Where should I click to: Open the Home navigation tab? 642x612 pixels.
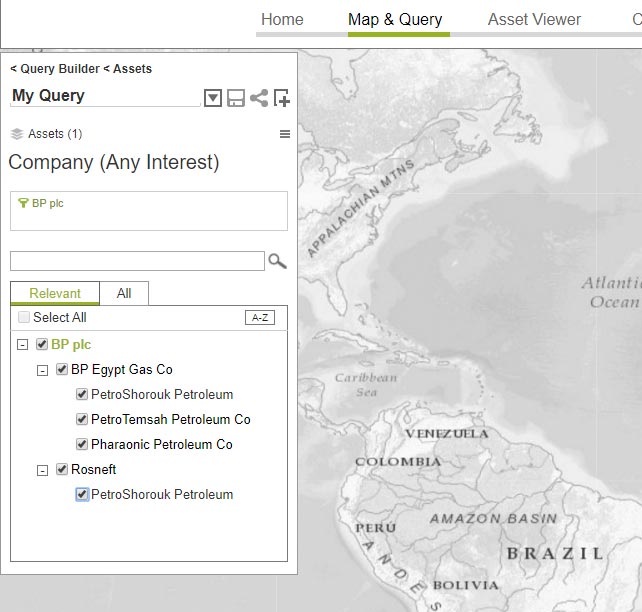click(282, 19)
